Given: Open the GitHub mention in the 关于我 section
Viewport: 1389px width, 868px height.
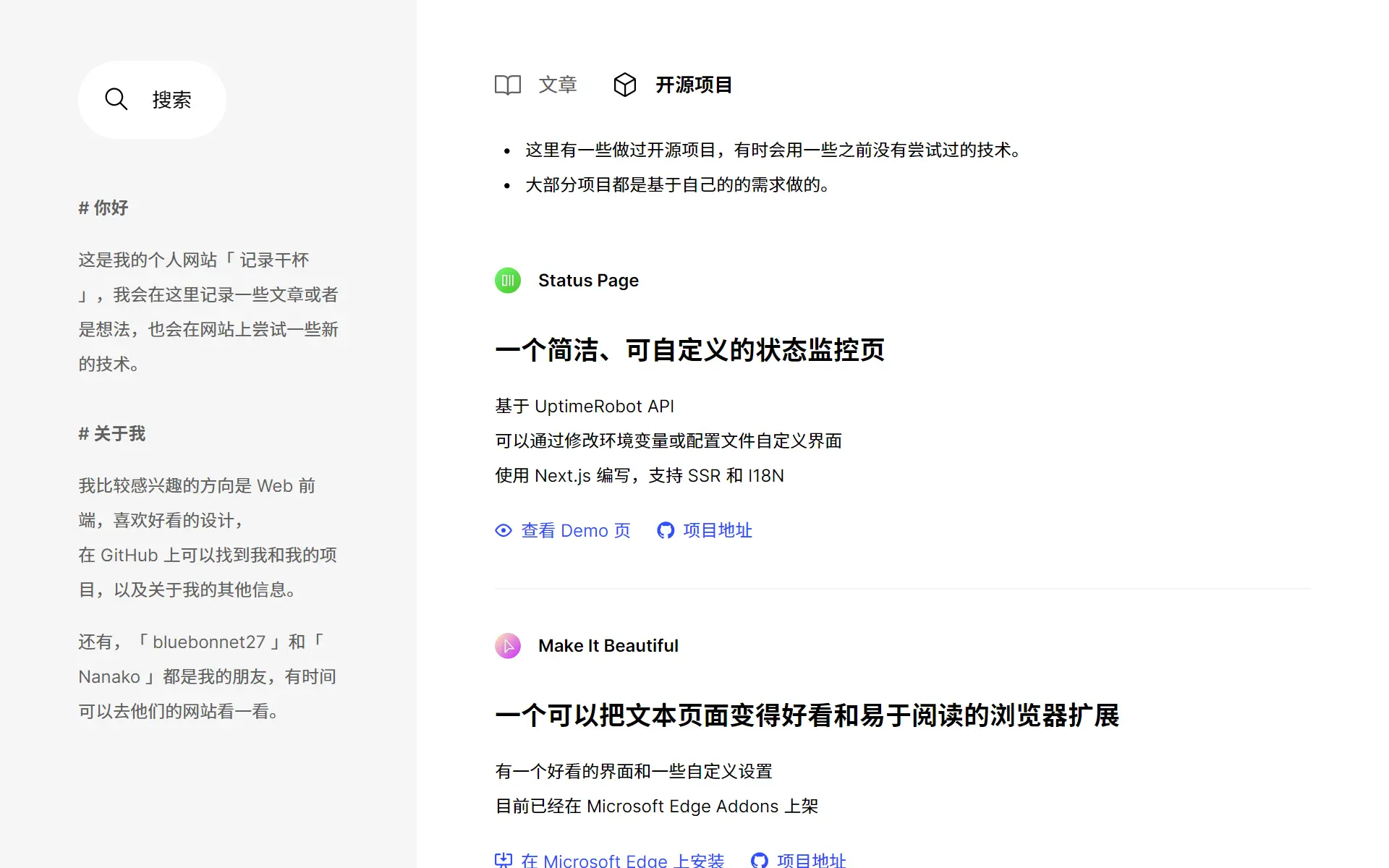Looking at the screenshot, I should tap(129, 555).
